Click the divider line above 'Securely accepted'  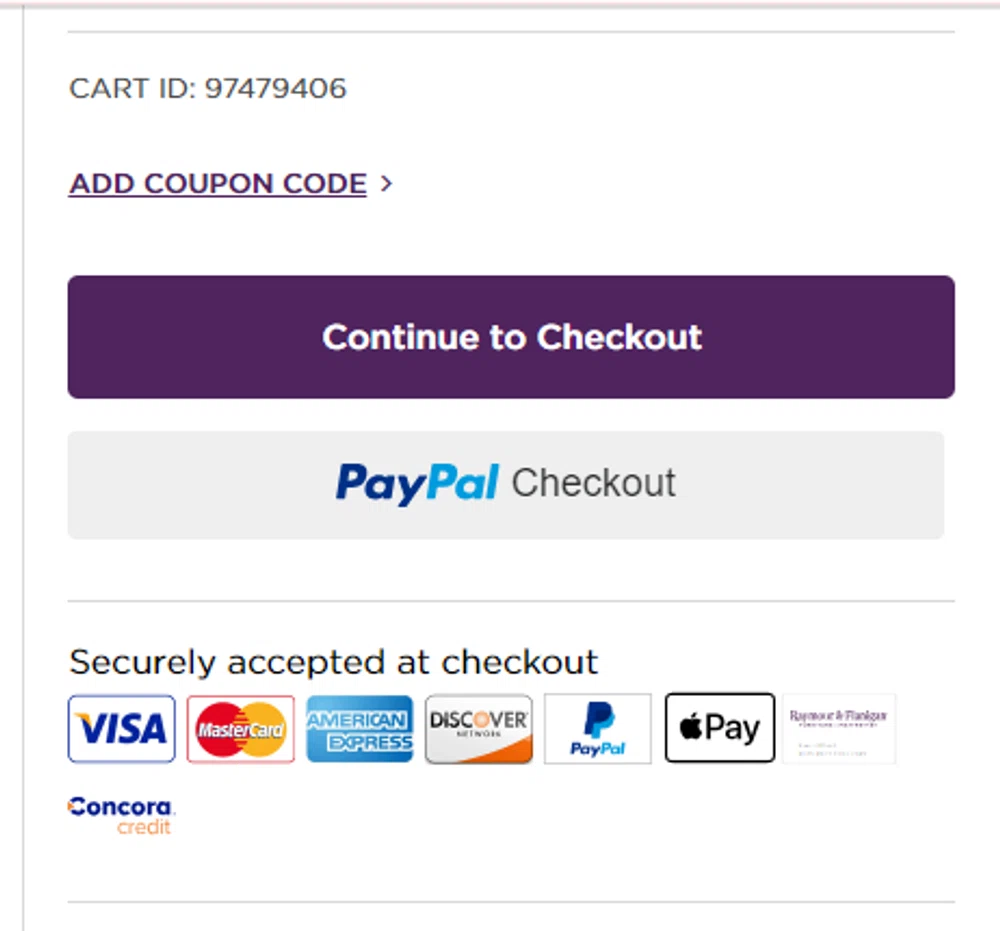coord(511,602)
